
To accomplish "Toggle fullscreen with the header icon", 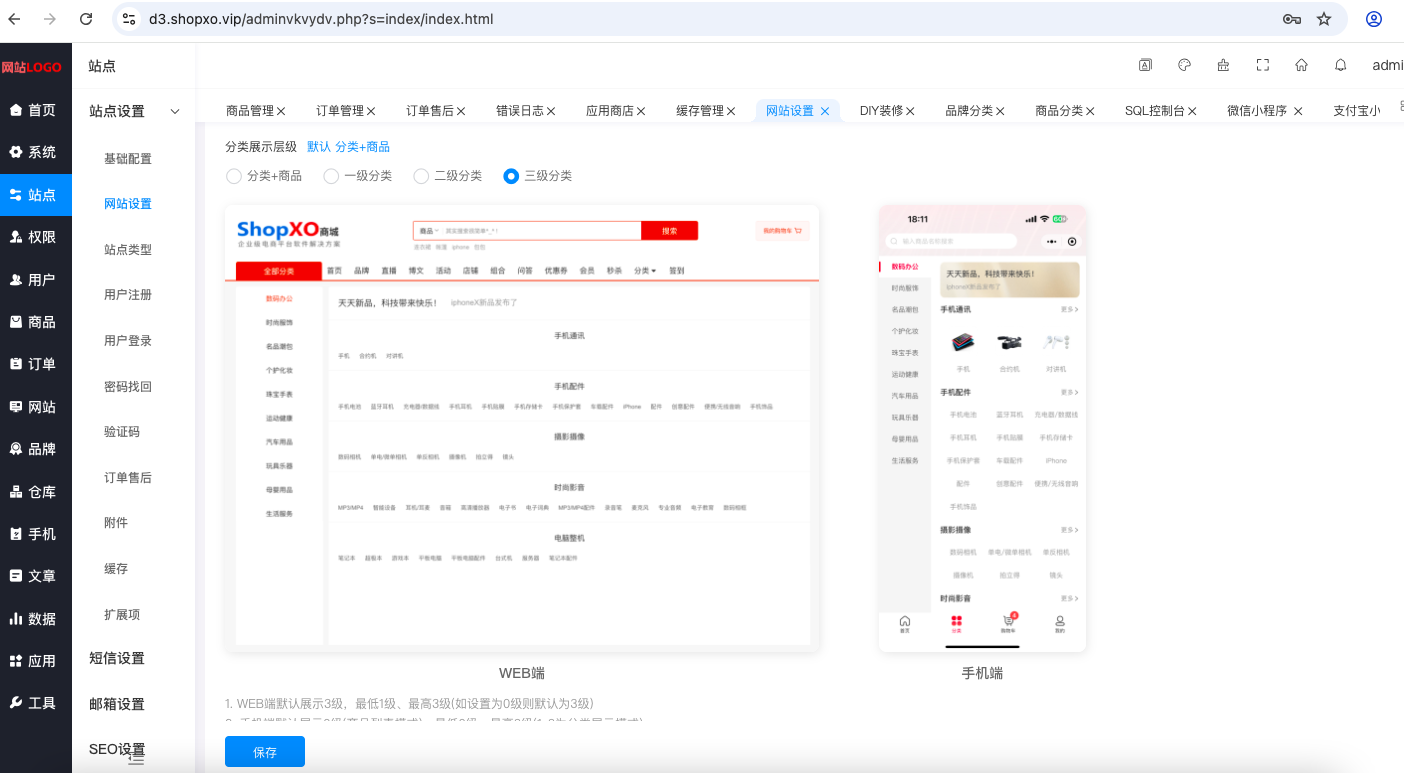I will pyautogui.click(x=1263, y=65).
